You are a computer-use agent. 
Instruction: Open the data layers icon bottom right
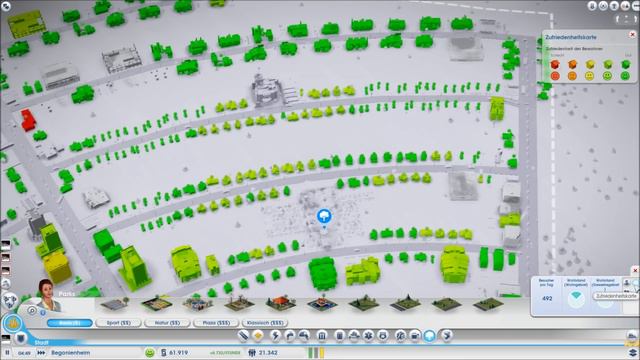(x=633, y=352)
